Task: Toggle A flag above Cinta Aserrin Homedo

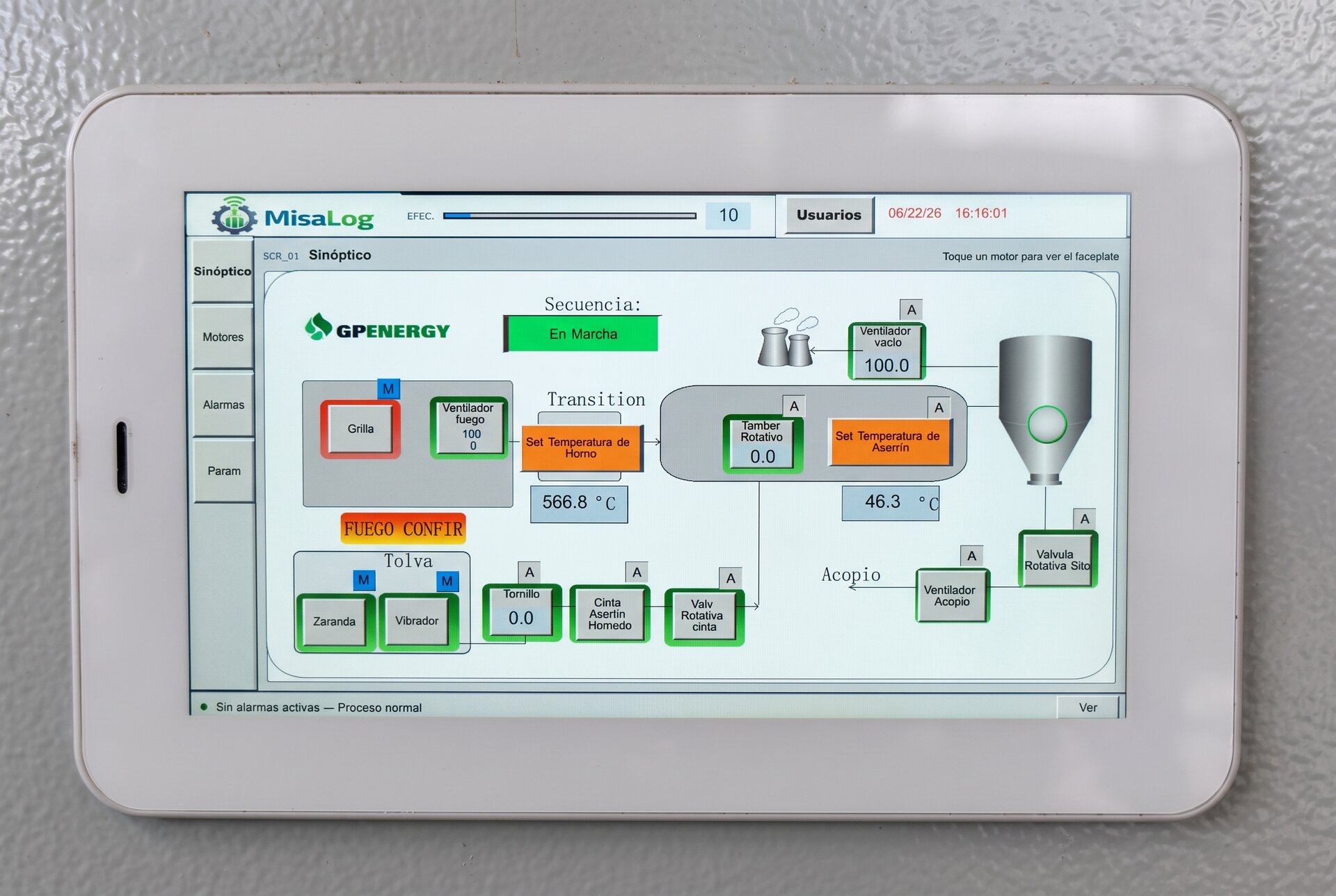Action: (x=637, y=572)
